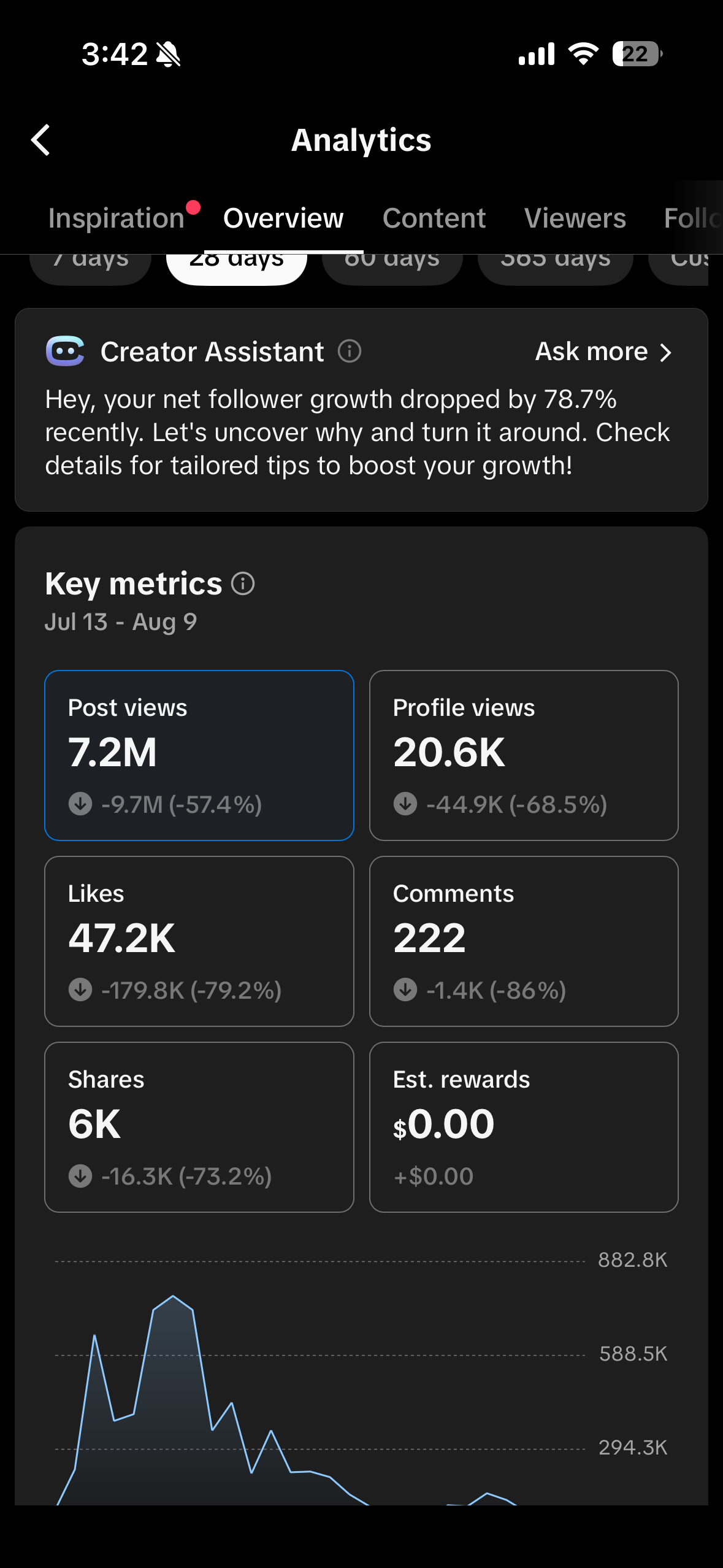Tap the cellular signal bars icon

537,54
